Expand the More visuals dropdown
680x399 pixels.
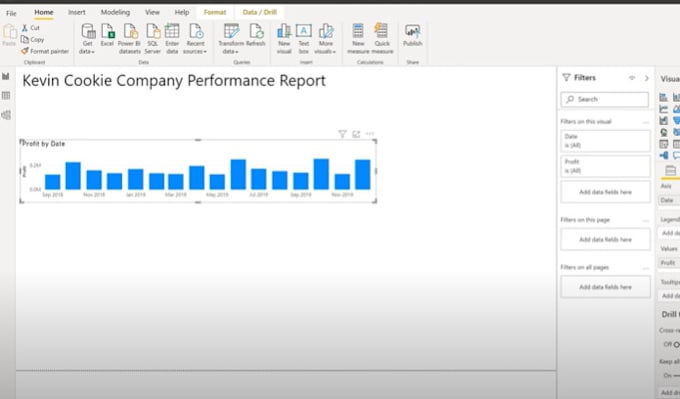(x=325, y=39)
